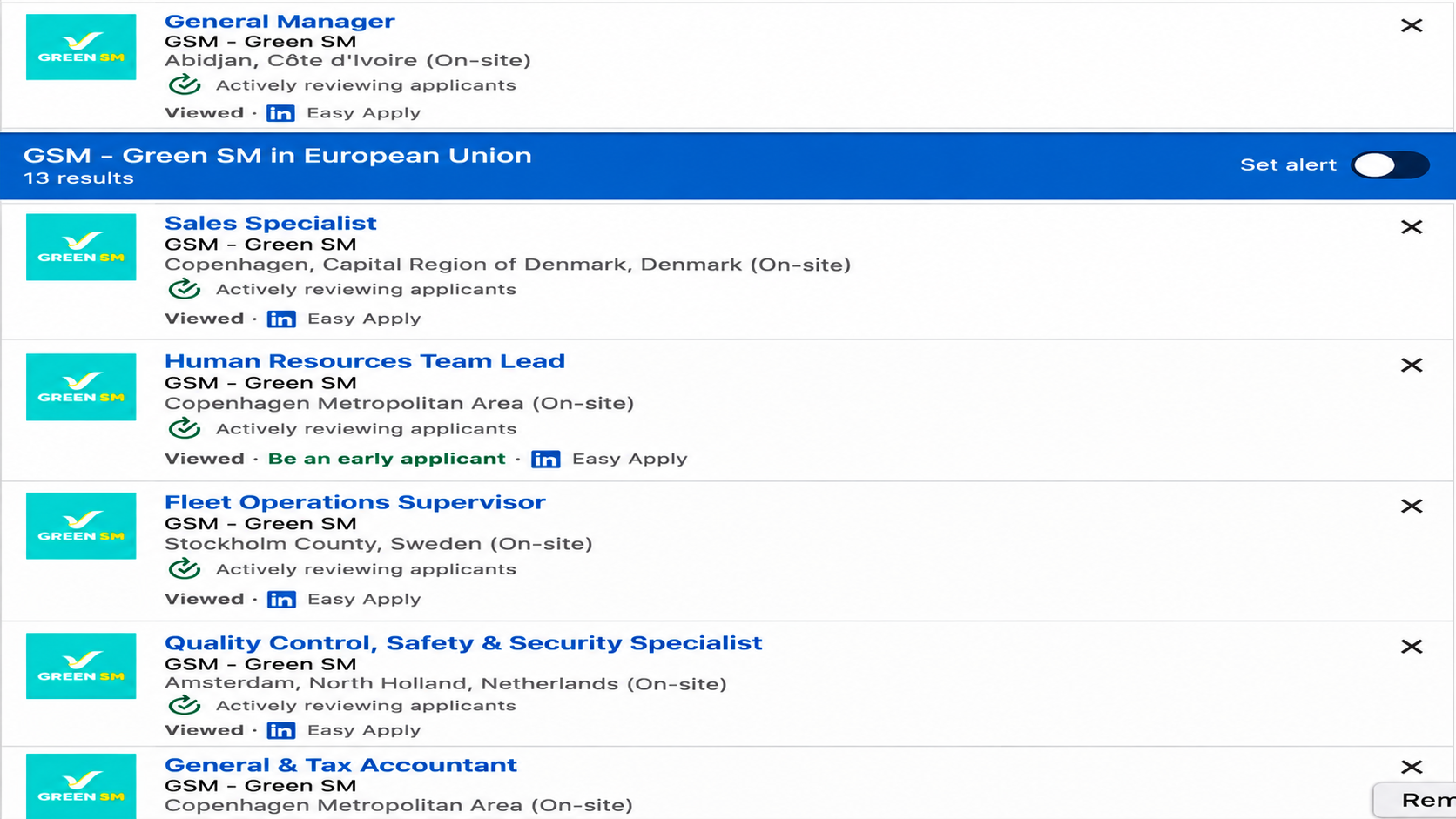1456x819 pixels.
Task: Dismiss the Fleet Operations Supervisor job
Action: coord(1412,507)
